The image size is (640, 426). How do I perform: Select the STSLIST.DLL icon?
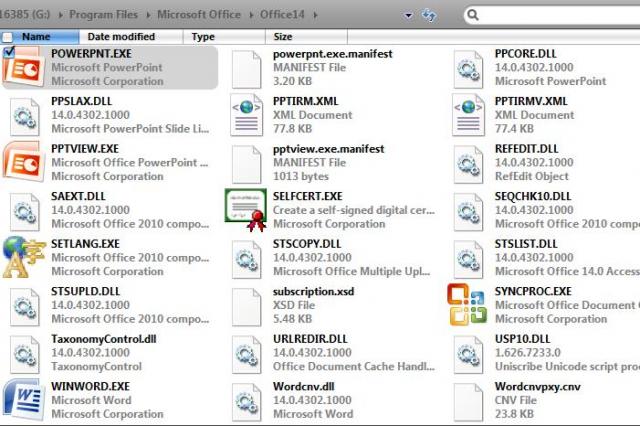tap(468, 260)
